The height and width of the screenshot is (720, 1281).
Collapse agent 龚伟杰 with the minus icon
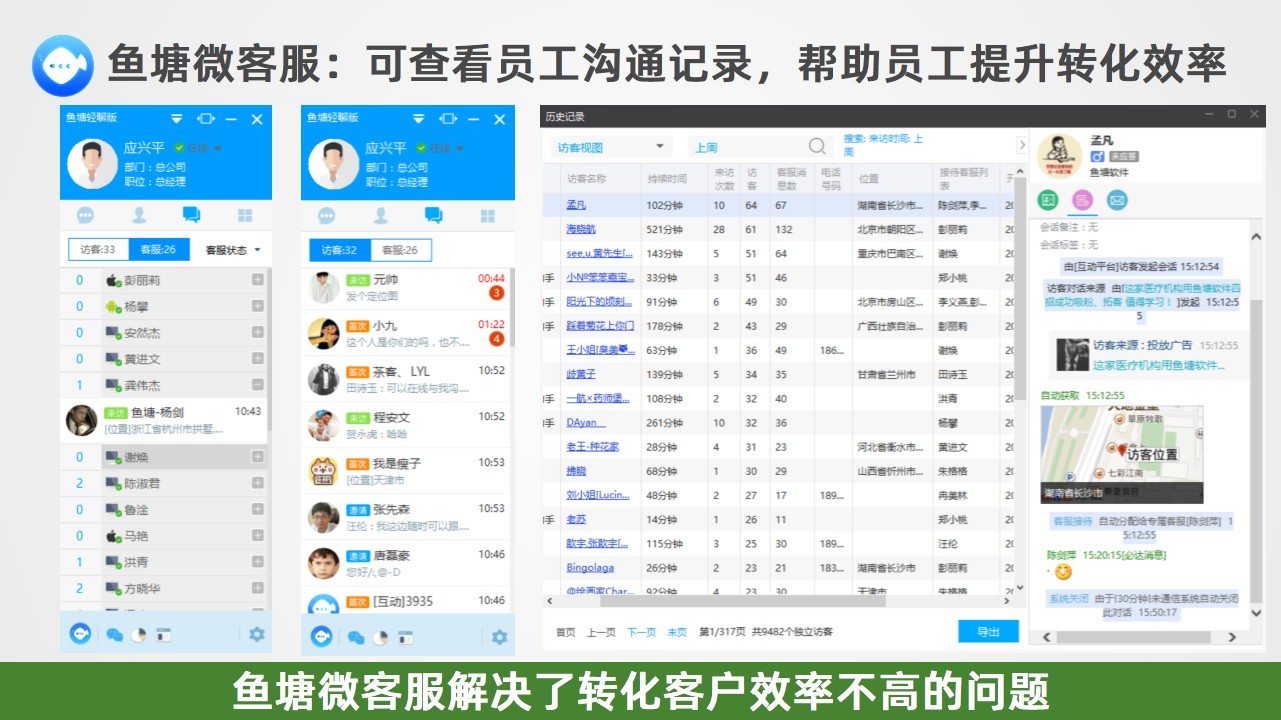click(x=258, y=384)
